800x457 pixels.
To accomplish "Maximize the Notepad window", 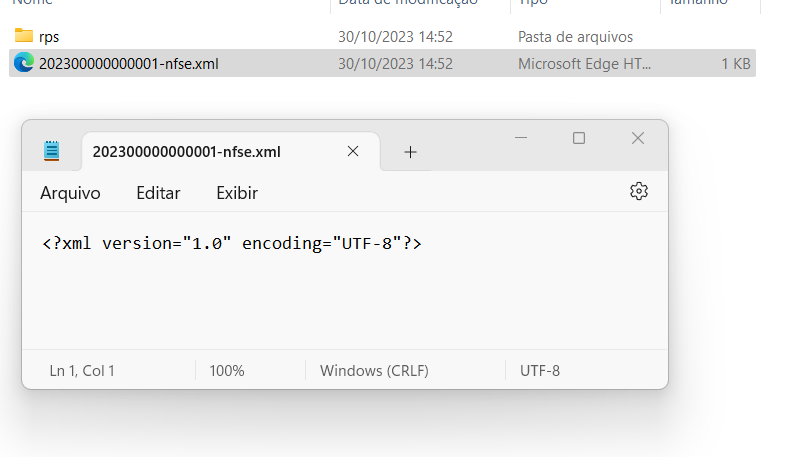I will tap(579, 138).
